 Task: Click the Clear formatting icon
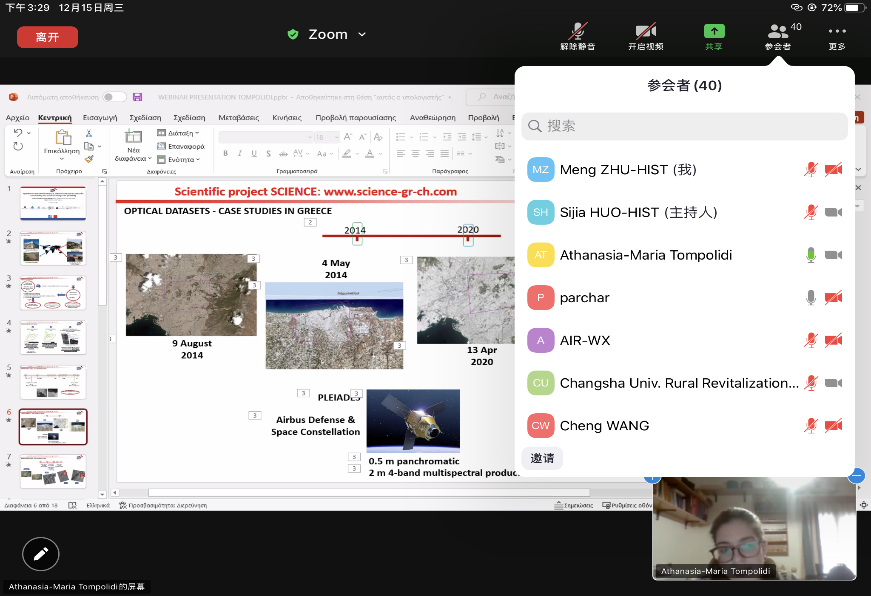[378, 137]
